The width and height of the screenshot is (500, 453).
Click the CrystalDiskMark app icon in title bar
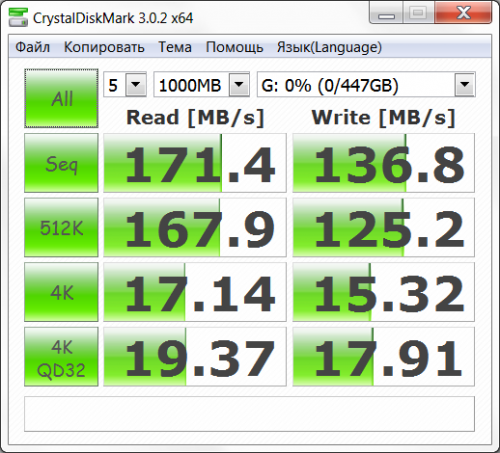[18, 17]
